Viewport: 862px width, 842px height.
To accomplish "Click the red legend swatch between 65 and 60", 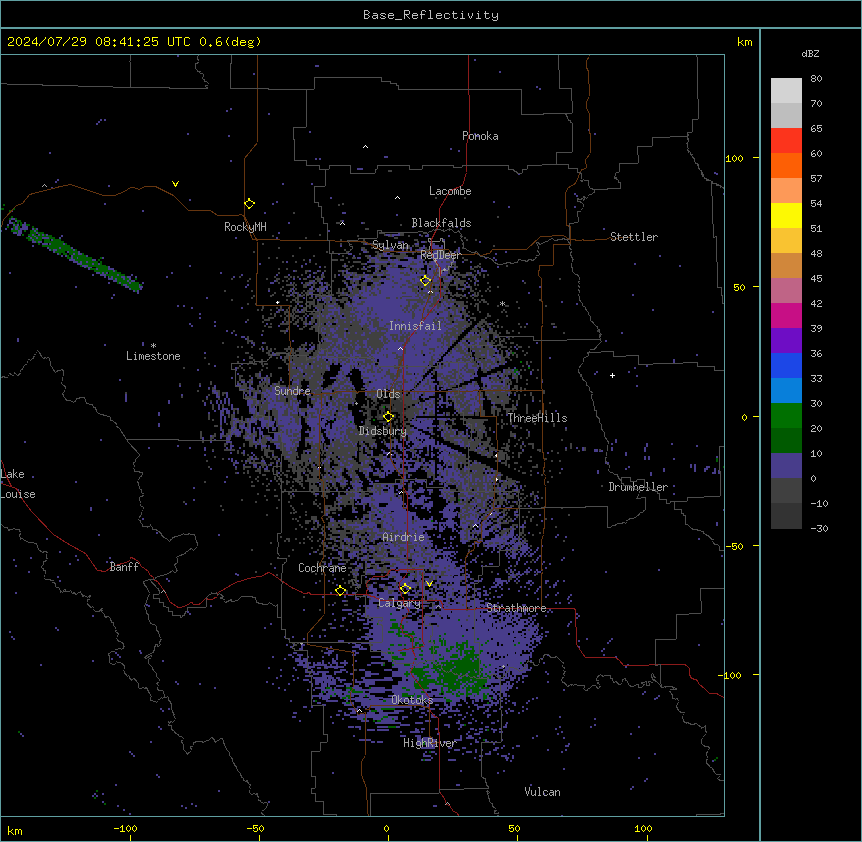I will (x=786, y=141).
